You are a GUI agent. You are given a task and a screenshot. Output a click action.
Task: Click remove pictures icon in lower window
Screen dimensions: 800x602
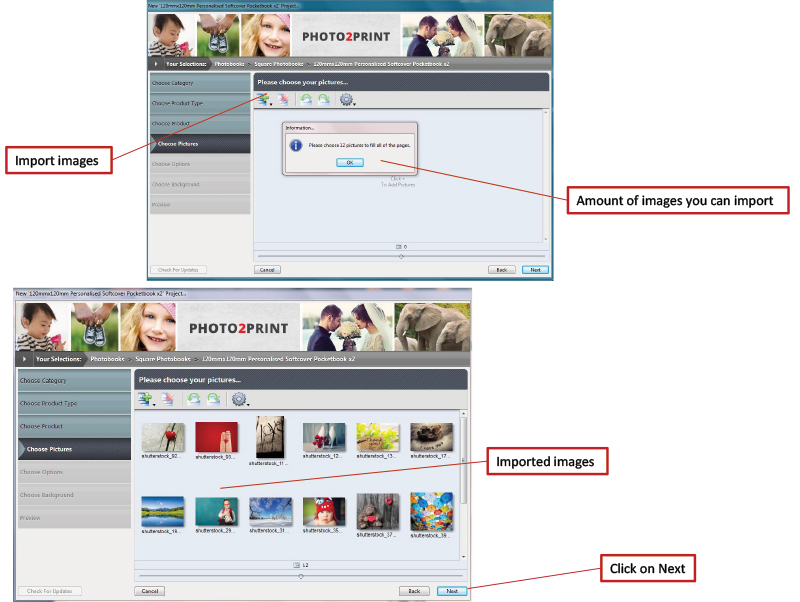(x=169, y=399)
